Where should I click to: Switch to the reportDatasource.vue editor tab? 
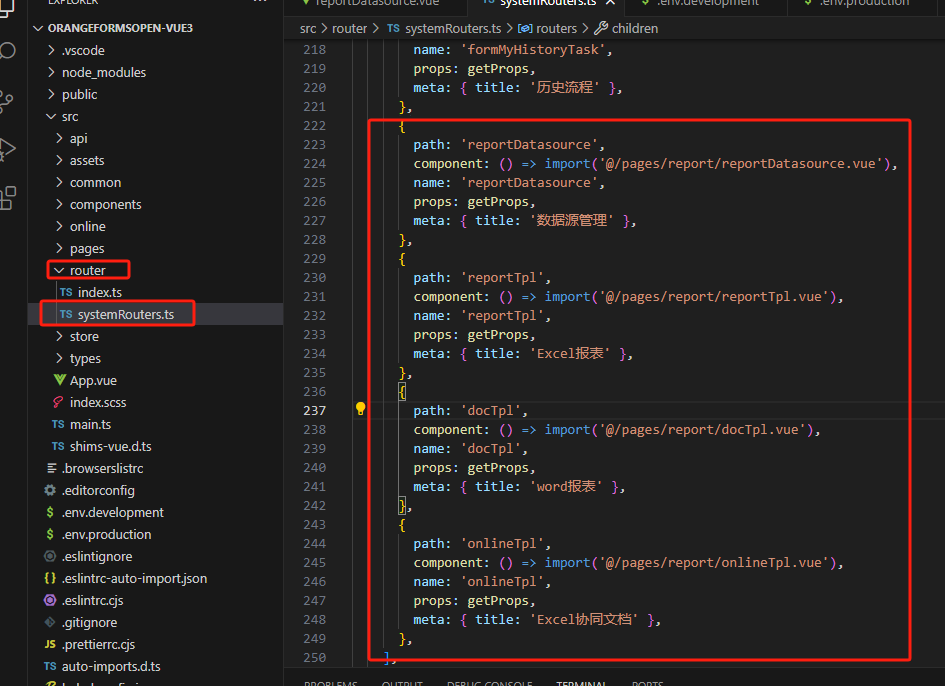pyautogui.click(x=377, y=3)
